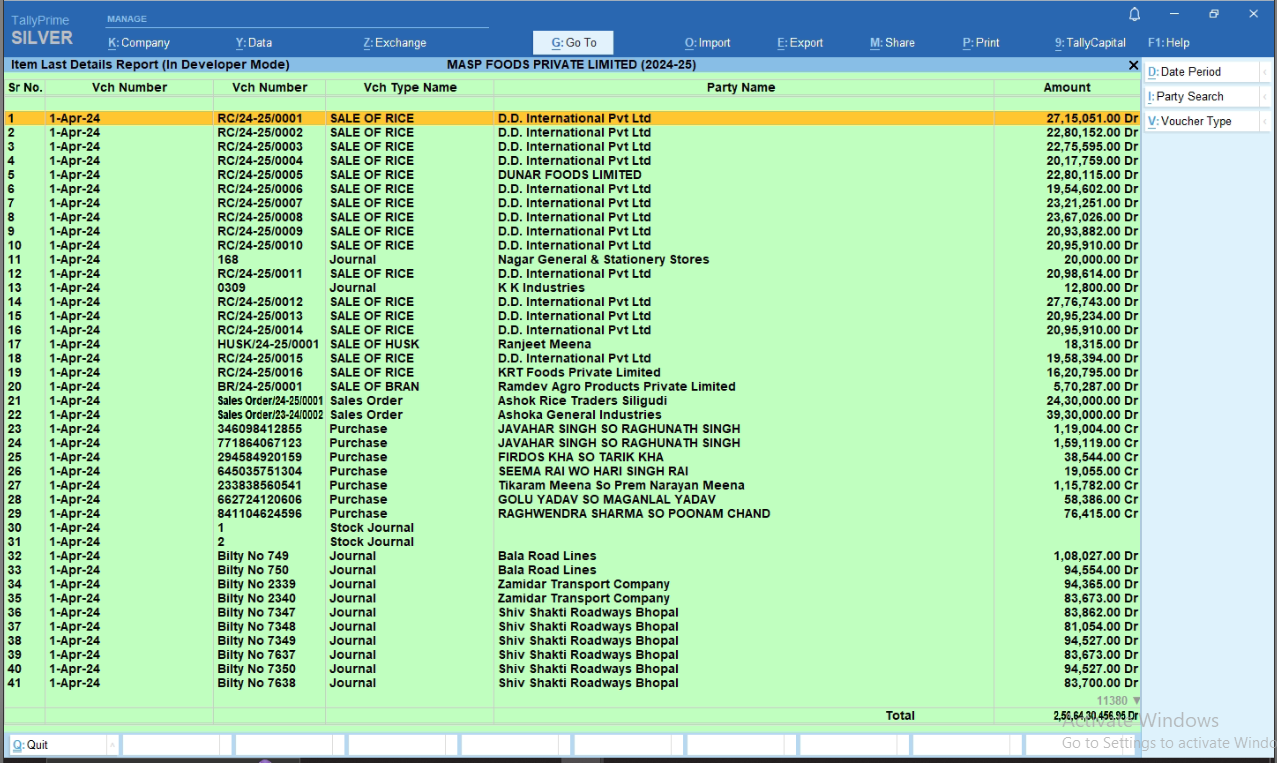This screenshot has height=763, width=1277.
Task: Select GOLU YADAV SO MAGANLAL YADAV
Action: coord(607,499)
